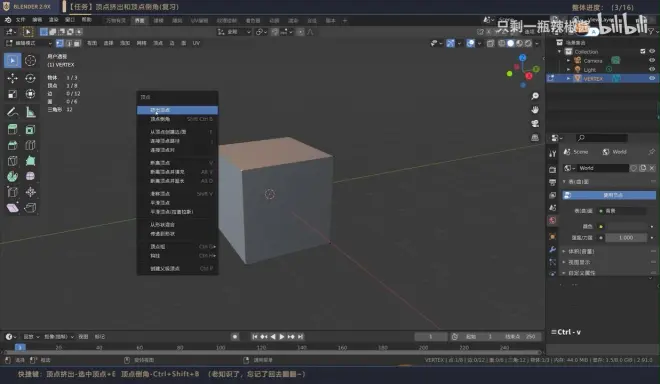Screen dimensions: 660x384
Task: Open the 编辑模式 mode dropdown
Action: click(x=28, y=43)
